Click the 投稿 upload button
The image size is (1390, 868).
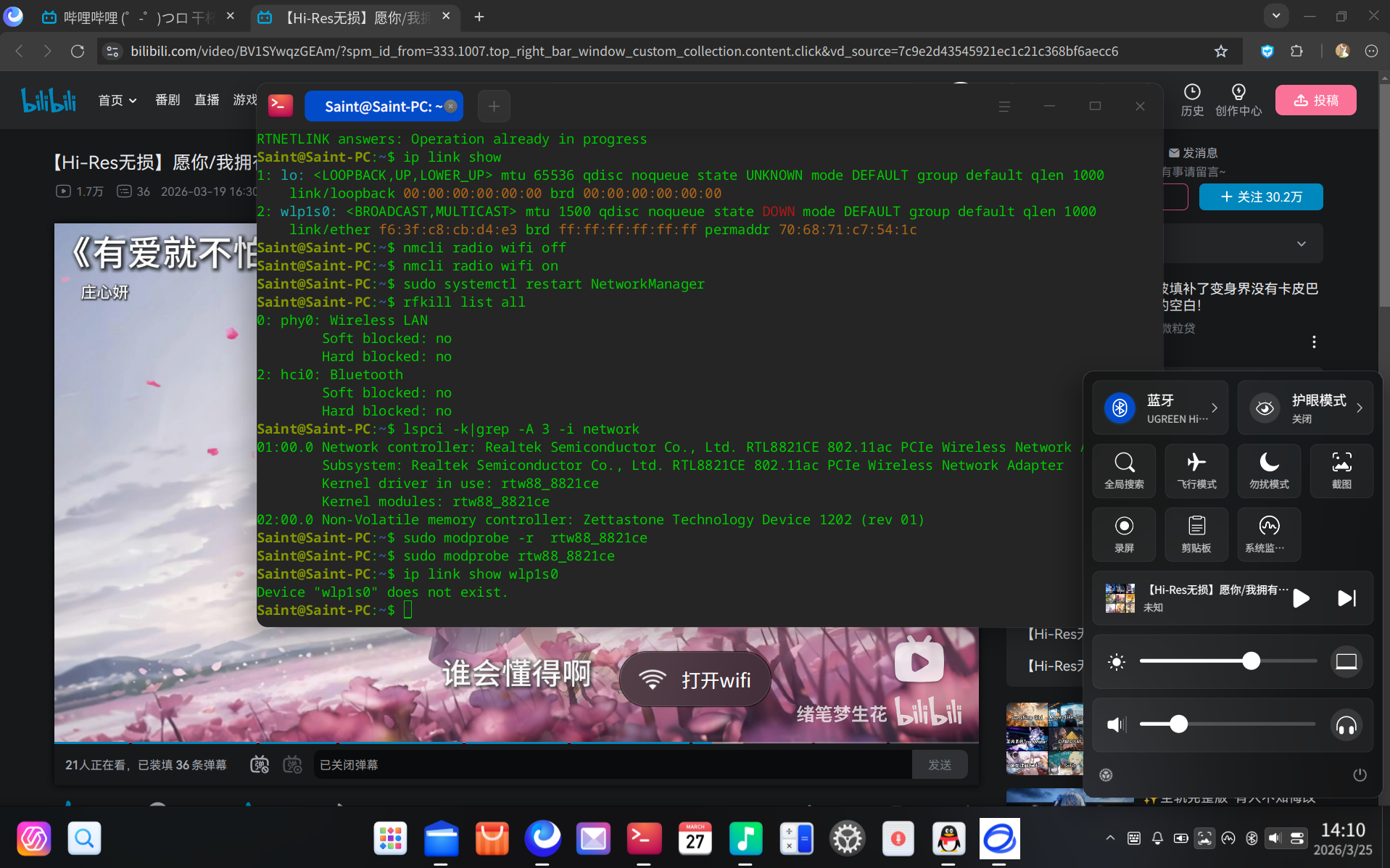[1315, 100]
